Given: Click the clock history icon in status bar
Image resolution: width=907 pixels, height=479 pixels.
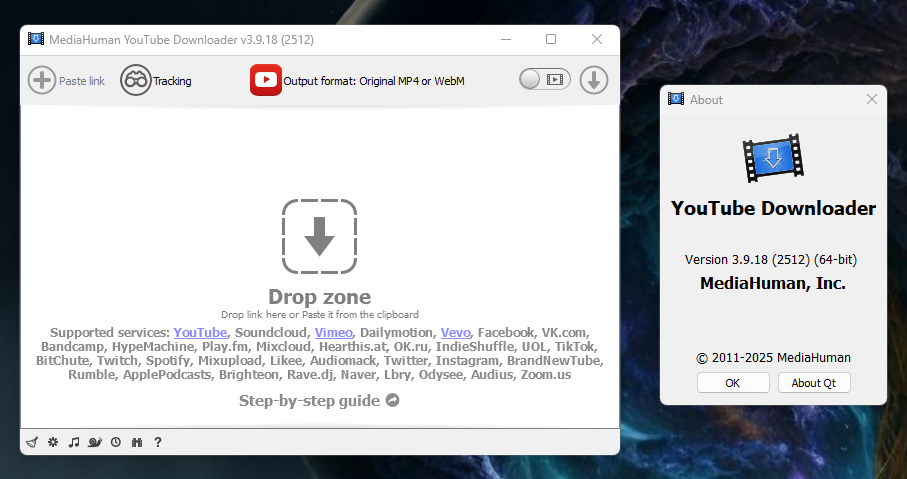Looking at the screenshot, I should tap(116, 442).
